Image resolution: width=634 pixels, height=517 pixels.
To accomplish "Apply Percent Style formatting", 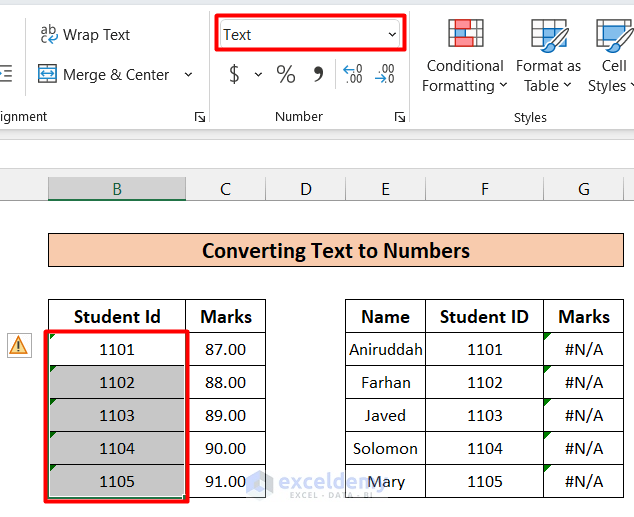I will [x=286, y=74].
